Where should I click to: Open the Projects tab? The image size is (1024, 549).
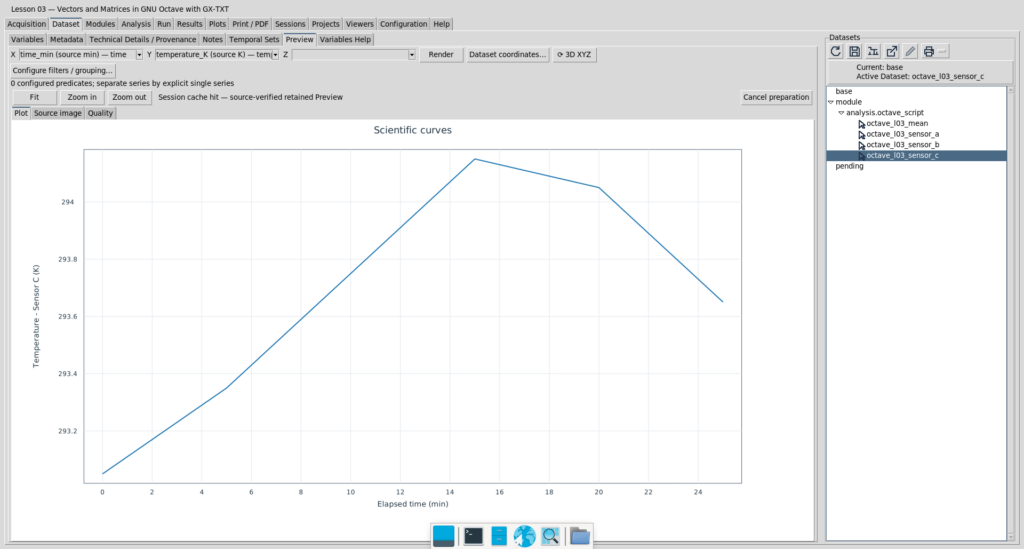coord(325,24)
